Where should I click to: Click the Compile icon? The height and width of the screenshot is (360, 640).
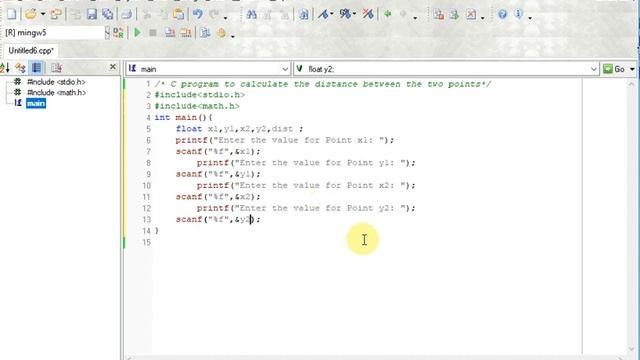click(170, 33)
